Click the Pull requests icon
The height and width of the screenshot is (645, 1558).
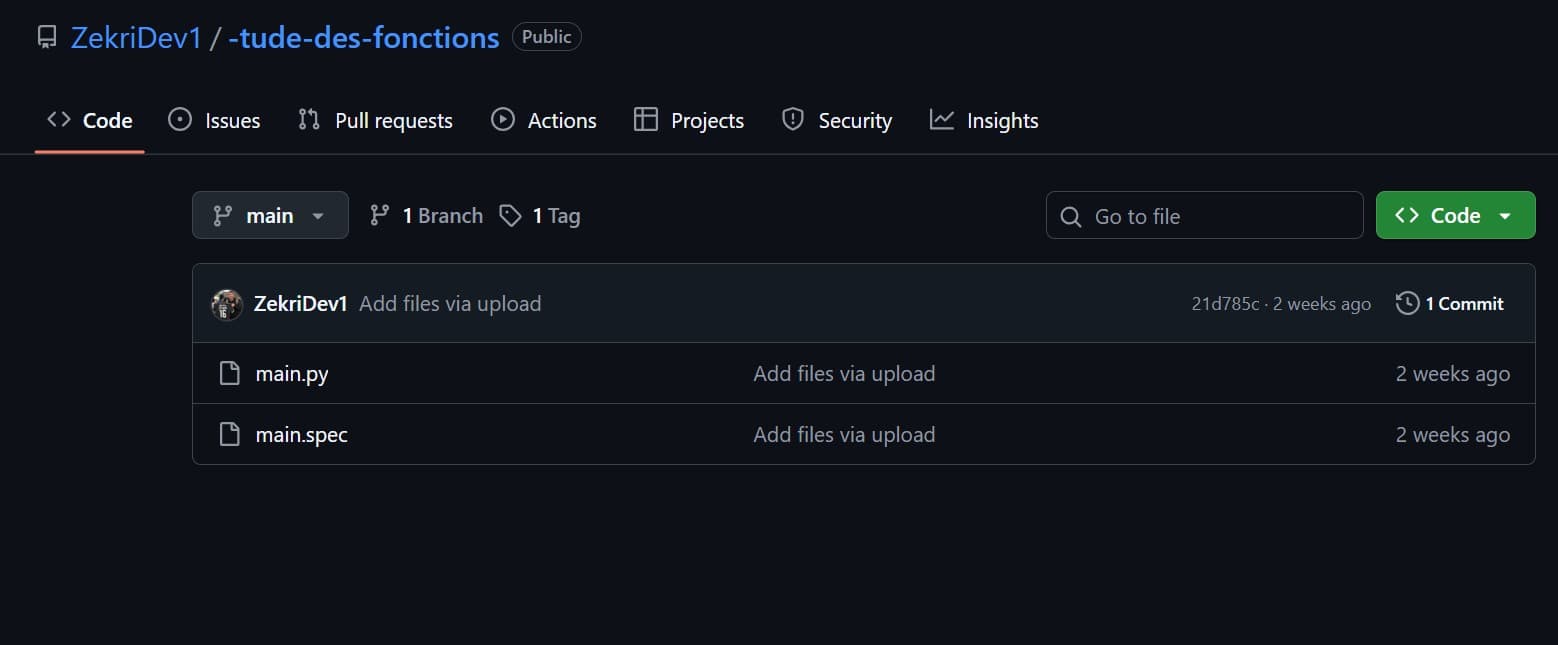click(309, 119)
